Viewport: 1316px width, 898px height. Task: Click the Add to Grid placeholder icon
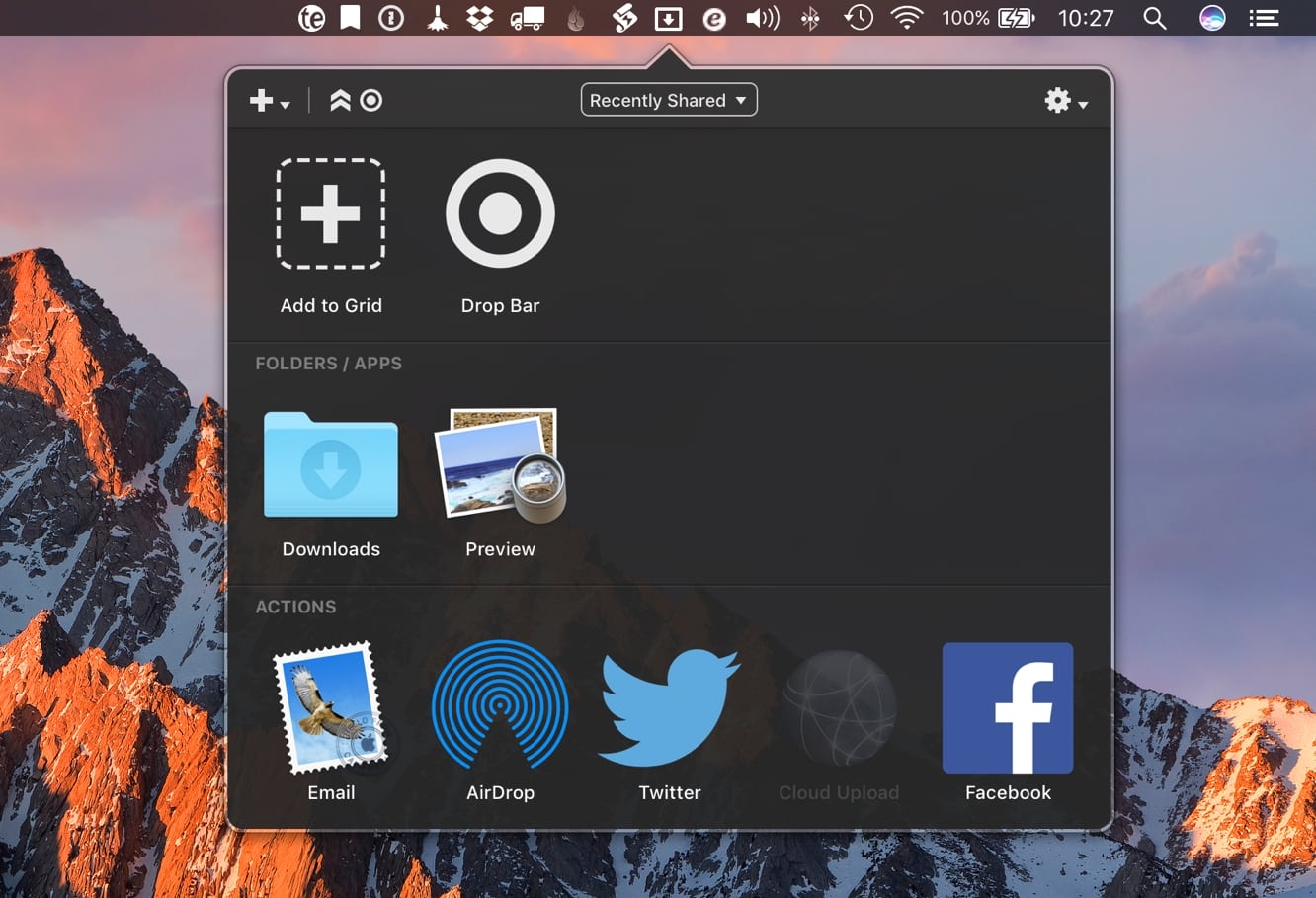click(330, 214)
